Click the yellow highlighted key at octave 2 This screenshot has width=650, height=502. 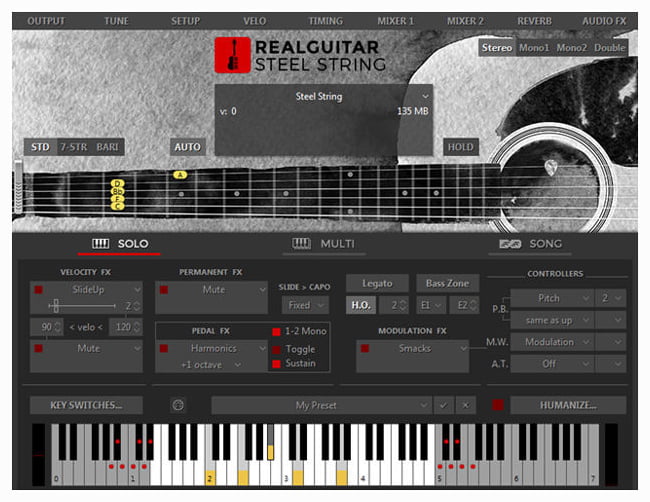point(210,478)
